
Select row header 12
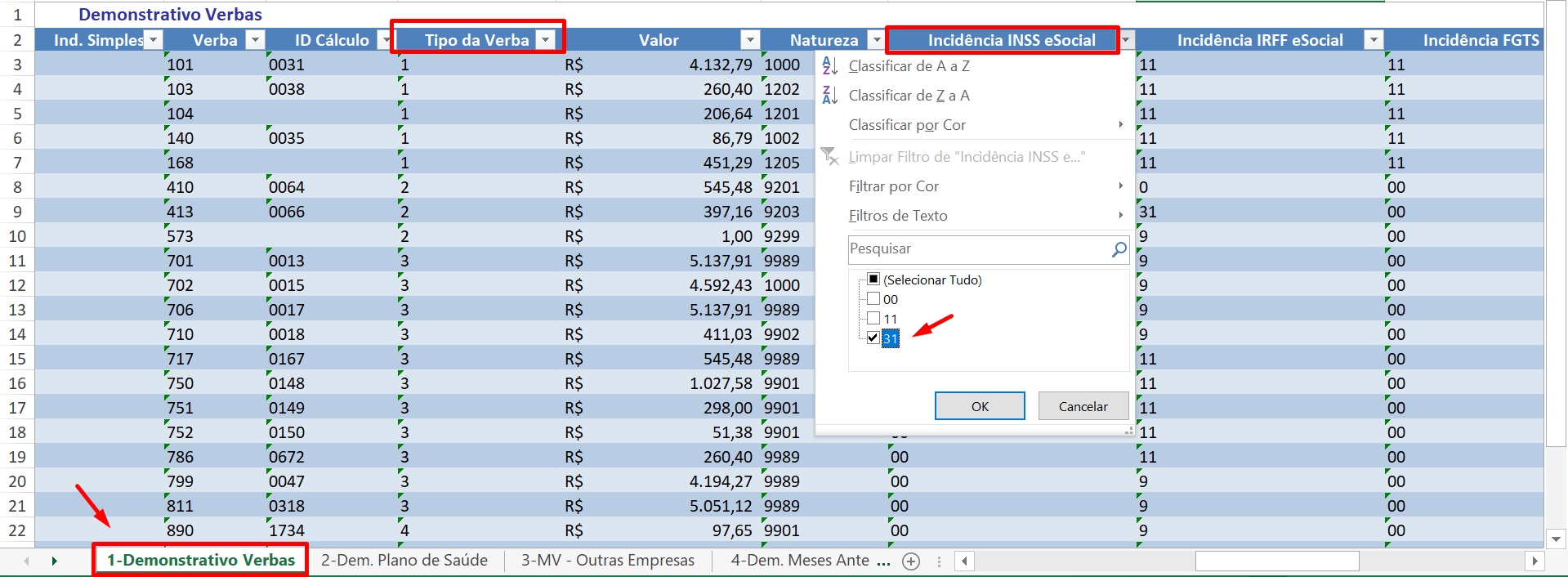click(17, 285)
